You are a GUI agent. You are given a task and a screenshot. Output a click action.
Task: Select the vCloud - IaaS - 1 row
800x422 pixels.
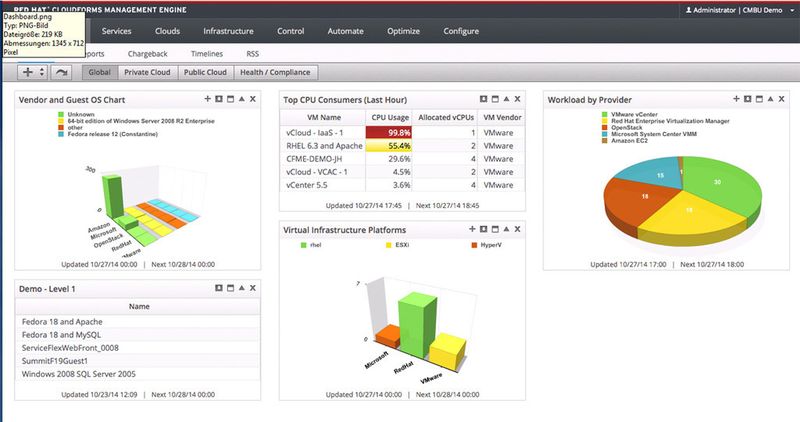[403, 133]
